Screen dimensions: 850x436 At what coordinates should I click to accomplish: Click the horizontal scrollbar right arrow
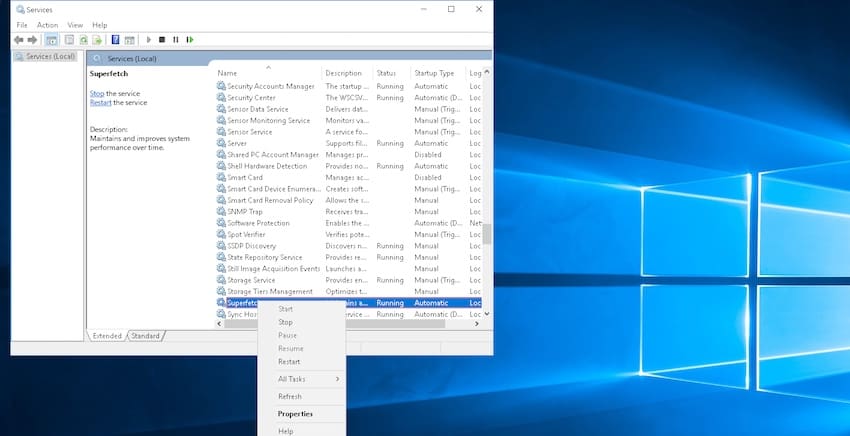pos(476,324)
